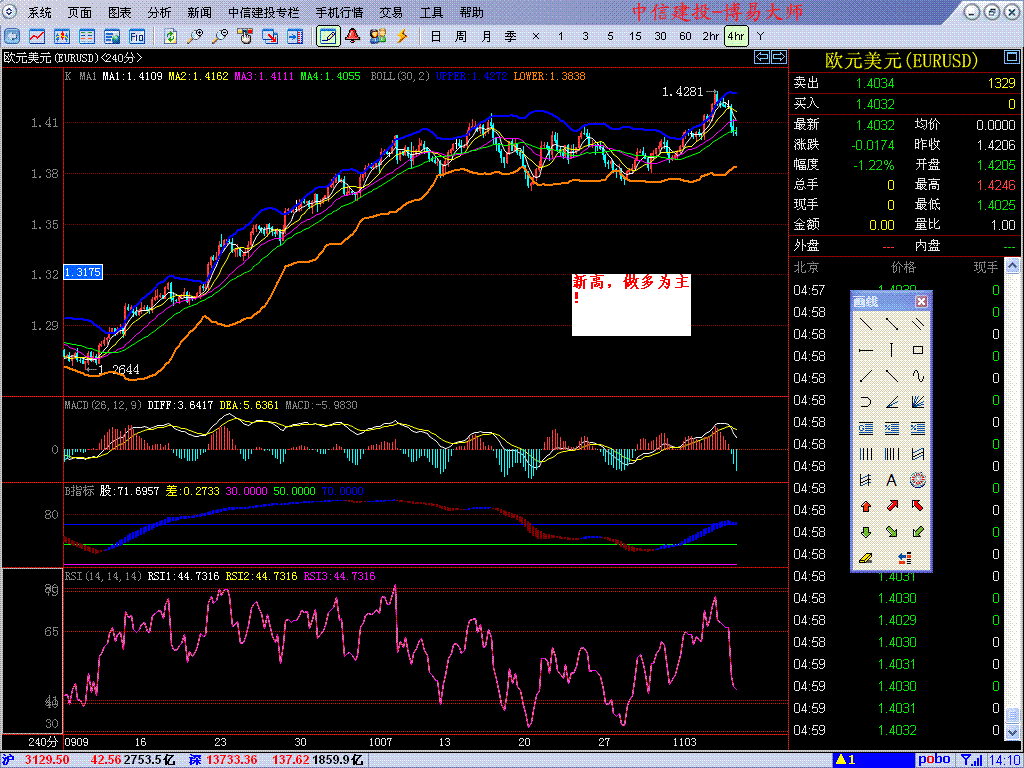1024x768 pixels.
Task: Switch to daily 日 period
Action: point(436,36)
